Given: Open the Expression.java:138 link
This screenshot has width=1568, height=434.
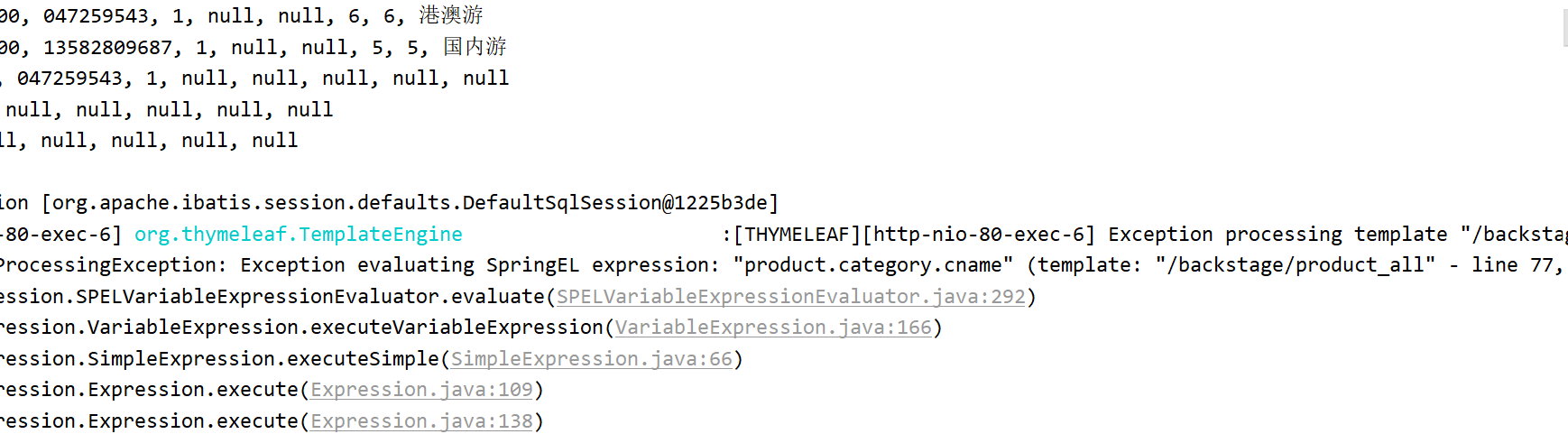Looking at the screenshot, I should coord(422,421).
